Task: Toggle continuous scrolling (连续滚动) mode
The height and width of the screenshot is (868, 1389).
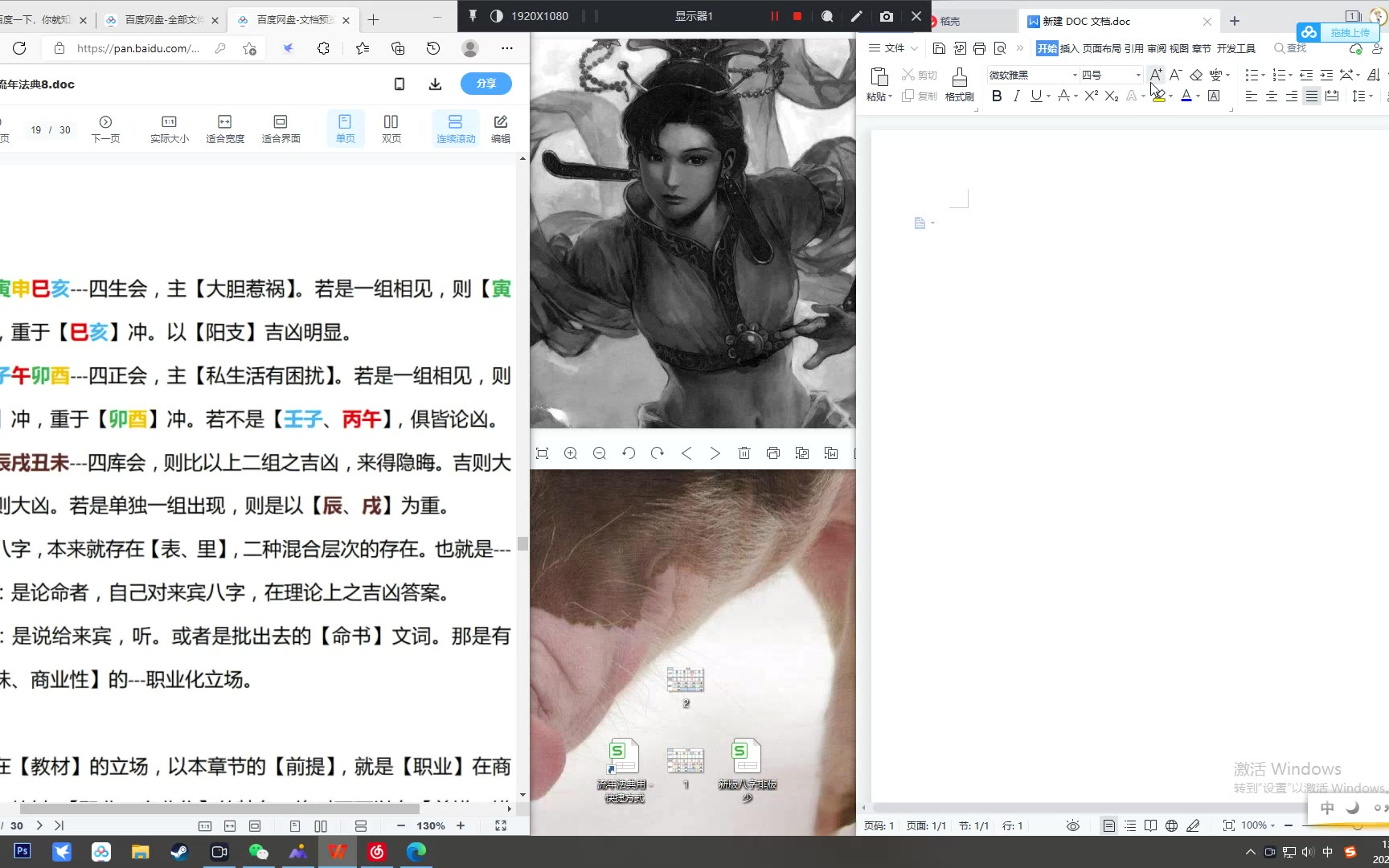Action: [x=456, y=129]
